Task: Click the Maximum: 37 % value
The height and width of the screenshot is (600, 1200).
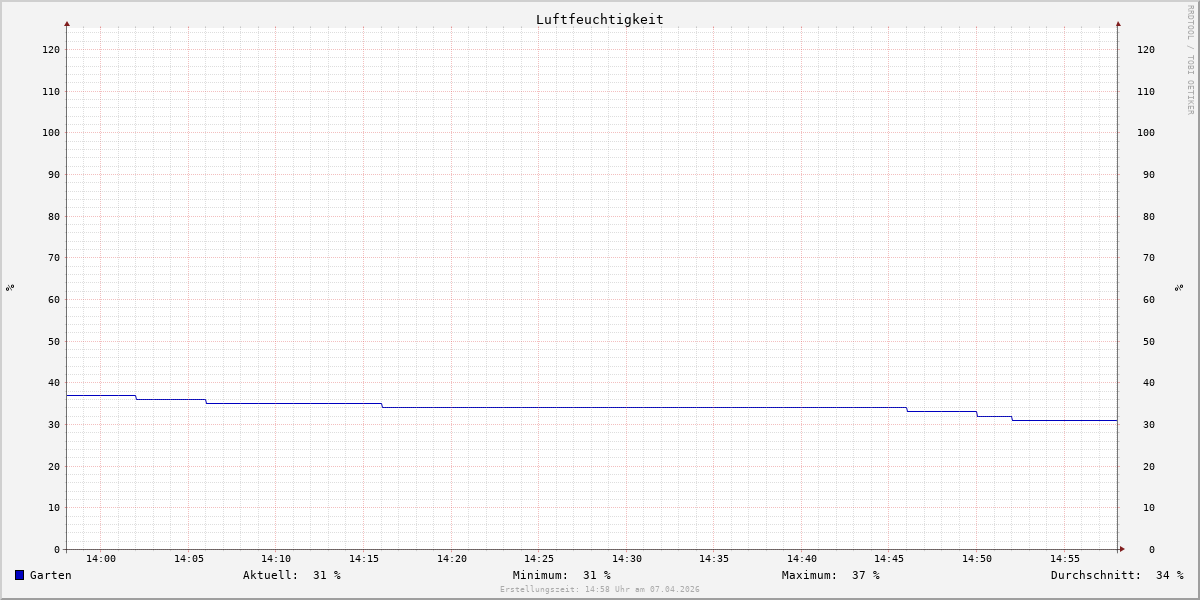Action: 831,575
